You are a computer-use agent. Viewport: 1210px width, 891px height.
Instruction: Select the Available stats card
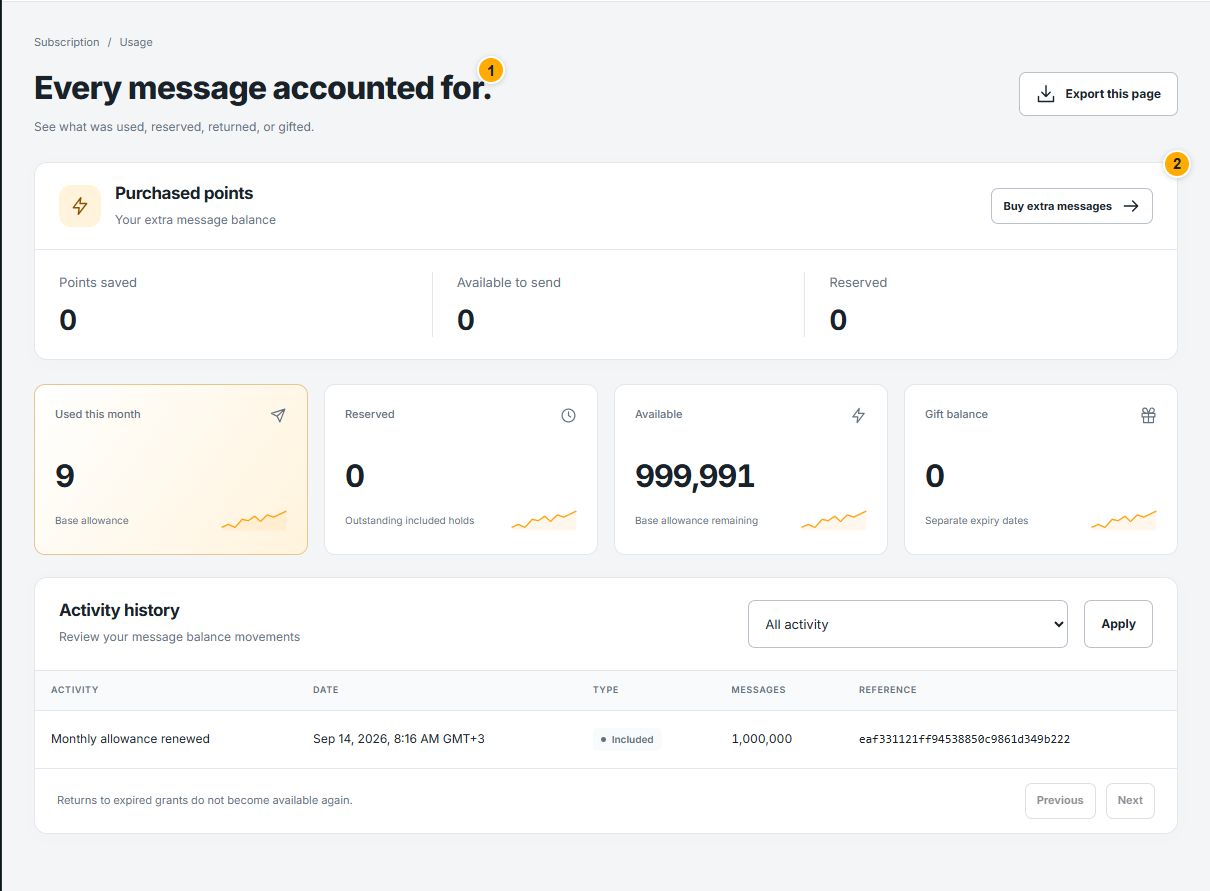point(751,469)
